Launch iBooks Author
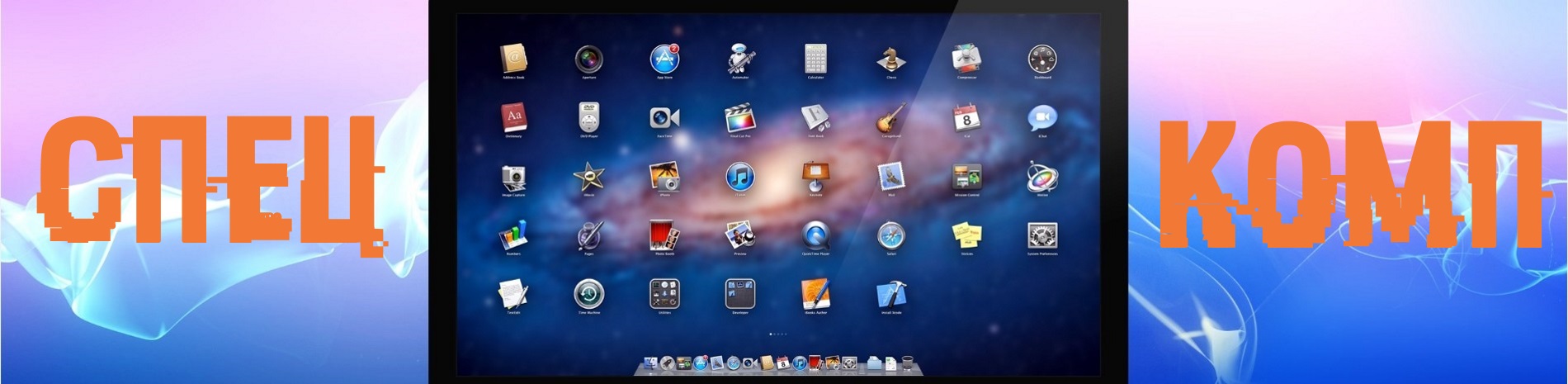The width and height of the screenshot is (1568, 384). tap(815, 295)
